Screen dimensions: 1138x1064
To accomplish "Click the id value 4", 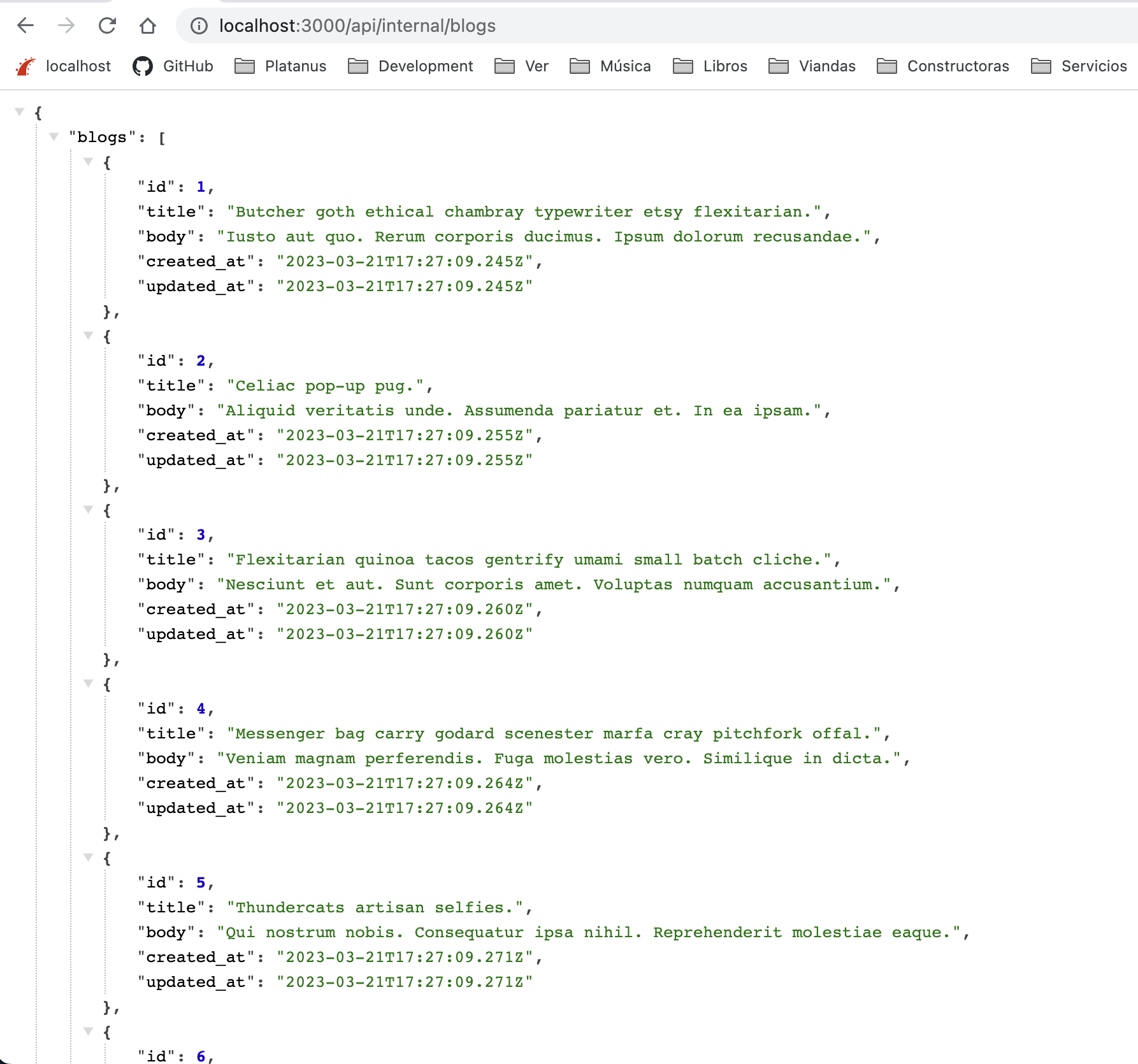I will point(201,708).
